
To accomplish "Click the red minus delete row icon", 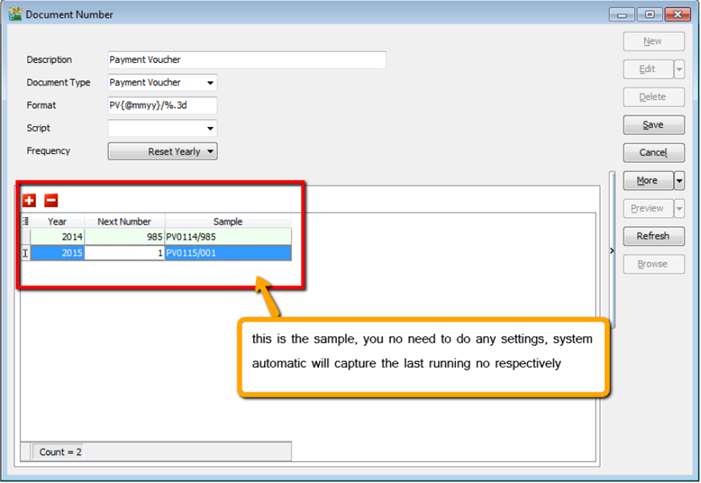I will point(51,200).
